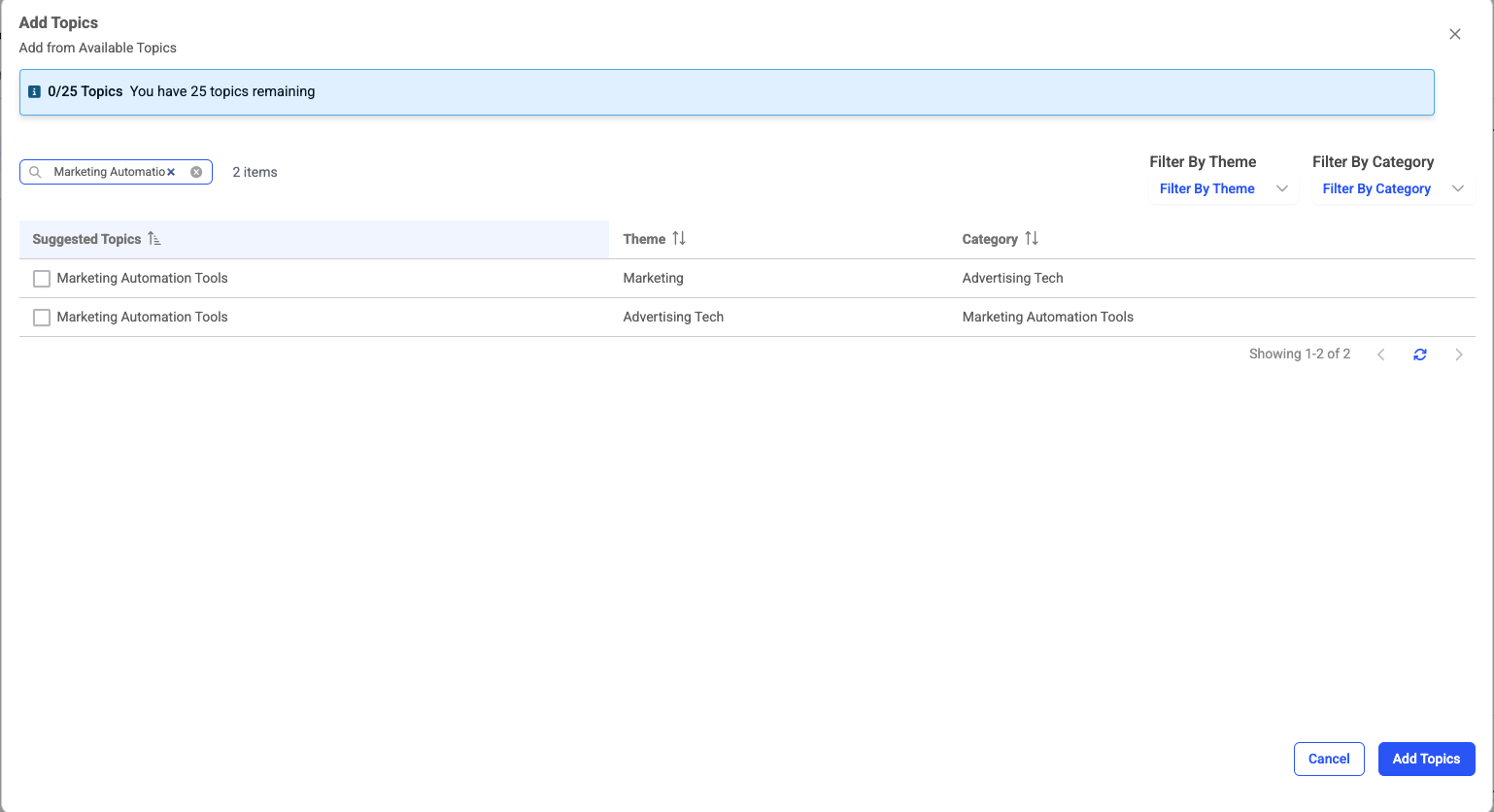Click 'Showing 1-2 of 2' text
This screenshot has height=812, width=1494.
point(1300,354)
